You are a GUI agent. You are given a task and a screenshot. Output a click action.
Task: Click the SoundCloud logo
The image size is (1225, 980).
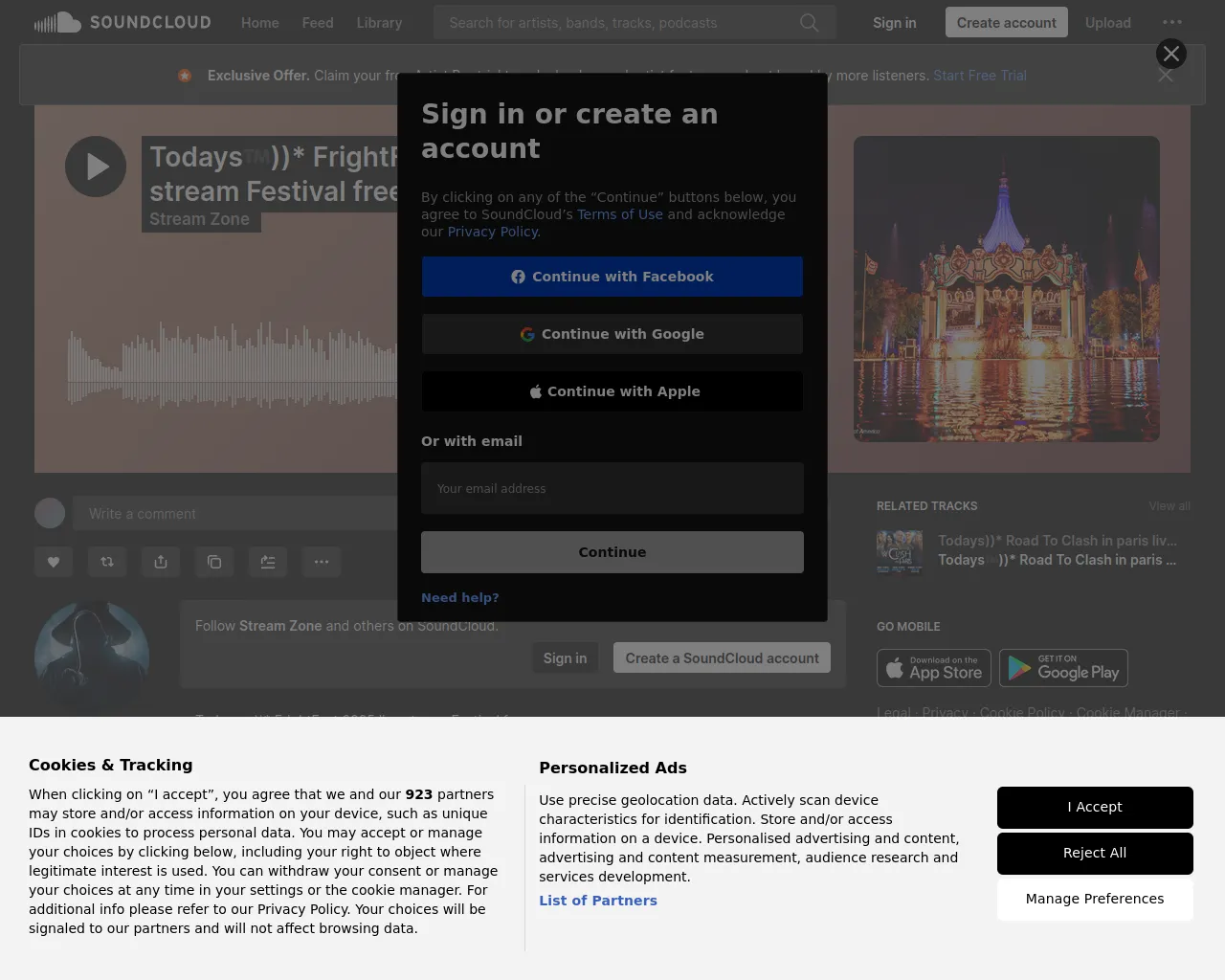pos(122,22)
